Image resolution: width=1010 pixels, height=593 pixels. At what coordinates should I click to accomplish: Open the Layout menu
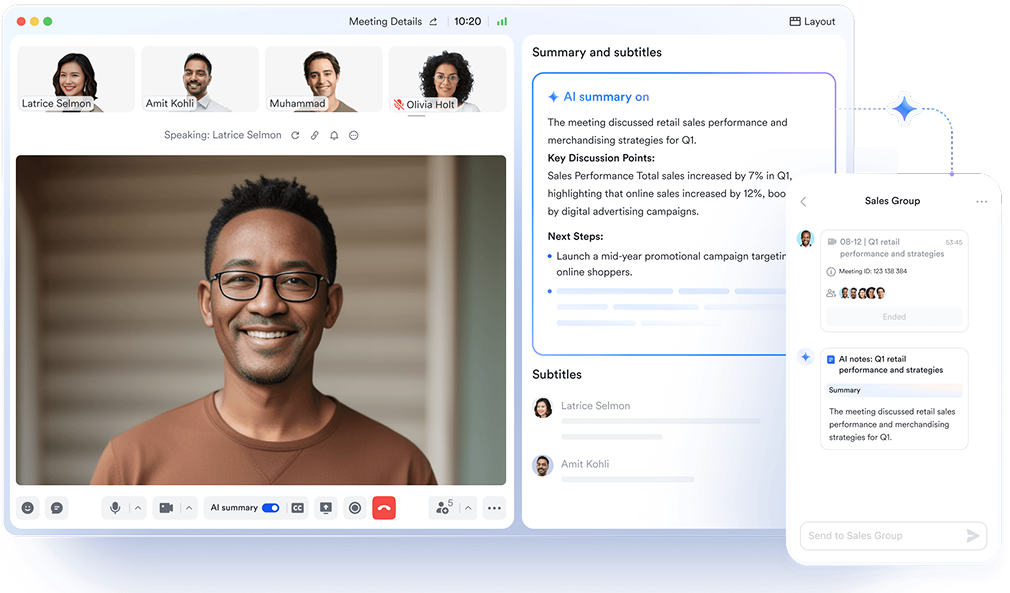coord(812,21)
